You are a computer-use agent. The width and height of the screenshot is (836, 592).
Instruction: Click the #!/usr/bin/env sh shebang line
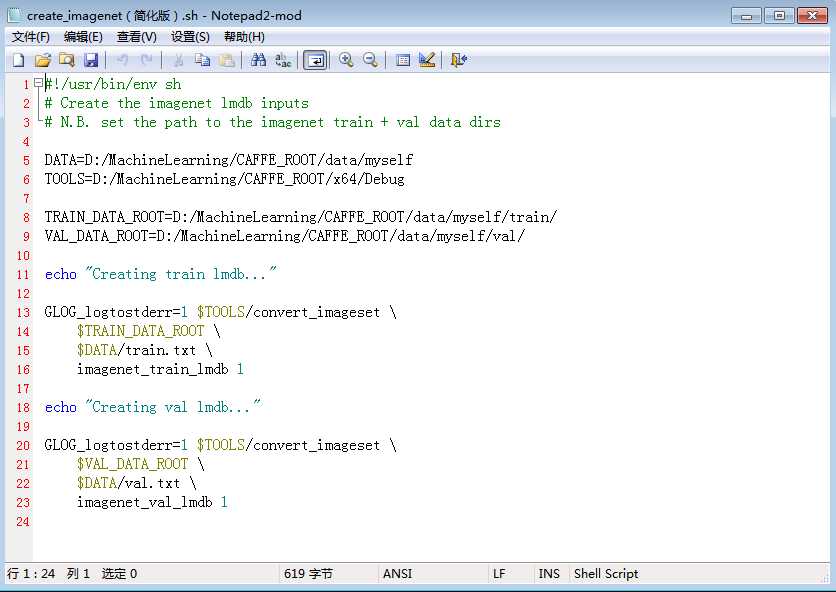pos(113,84)
